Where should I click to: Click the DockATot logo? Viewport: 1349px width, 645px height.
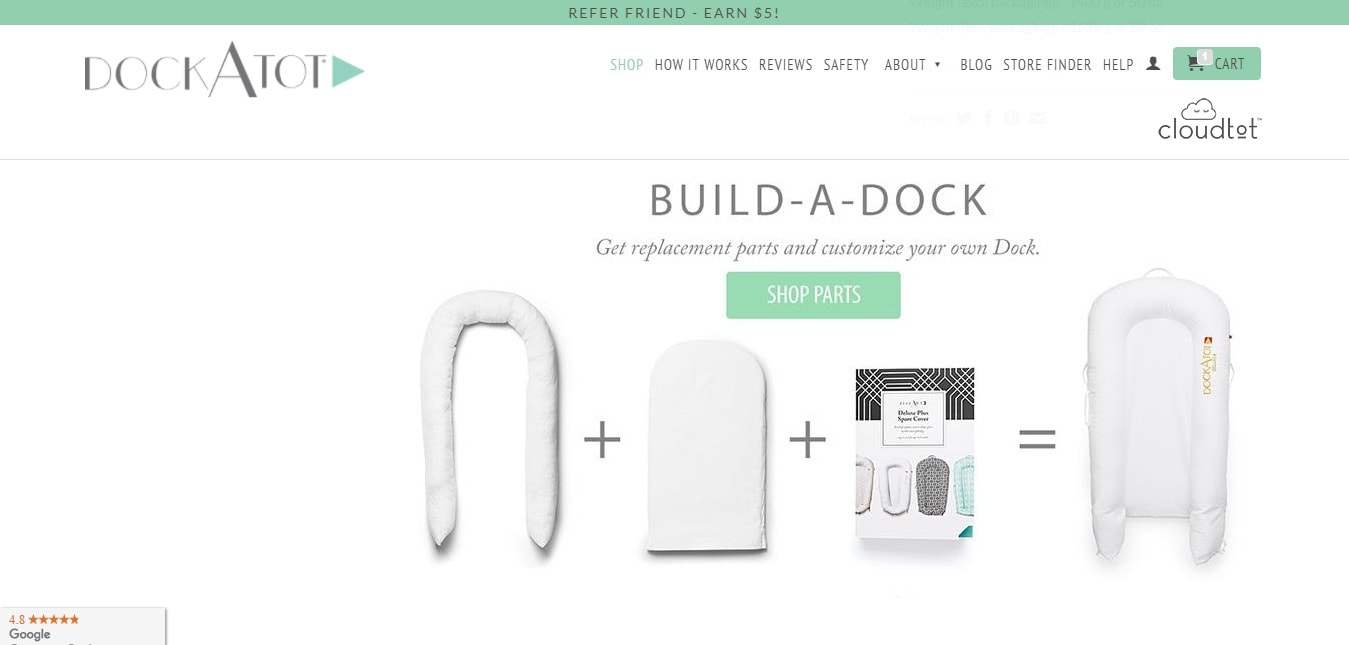tap(224, 69)
